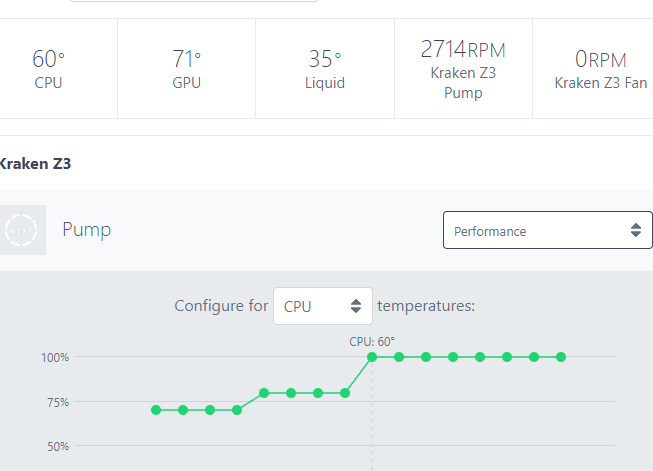Open the Configure for CPU temperature source dropdown

pyautogui.click(x=323, y=306)
